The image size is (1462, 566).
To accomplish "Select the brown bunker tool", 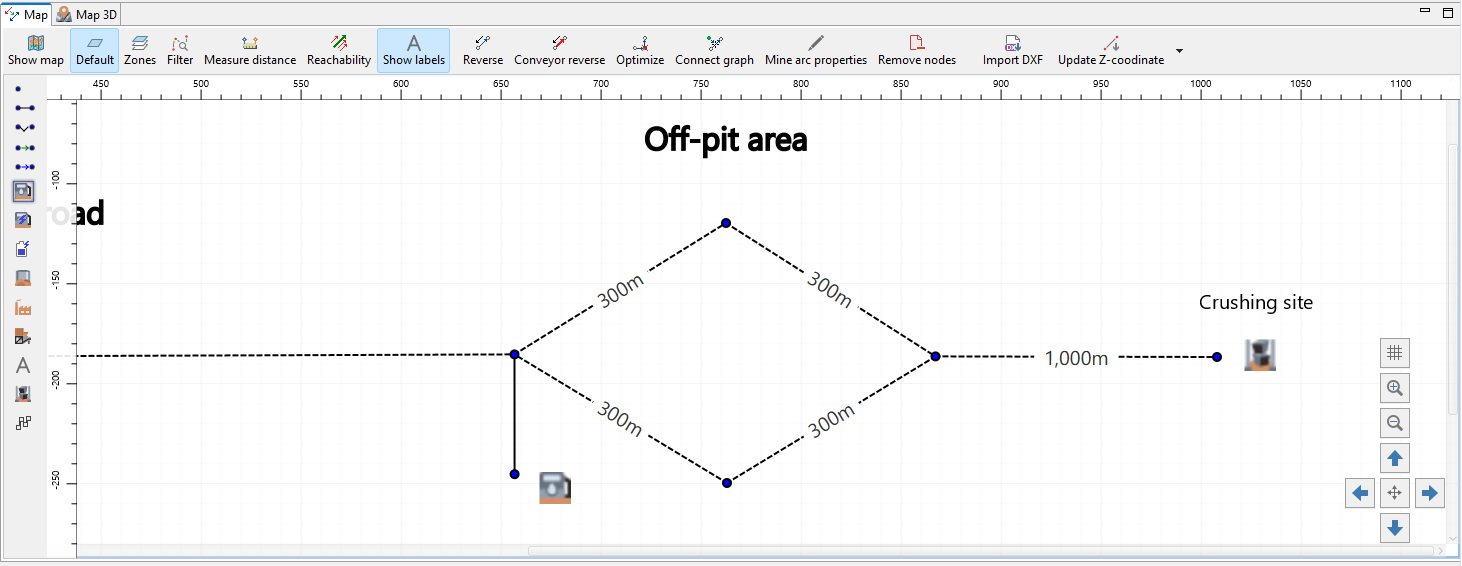I will [x=24, y=277].
